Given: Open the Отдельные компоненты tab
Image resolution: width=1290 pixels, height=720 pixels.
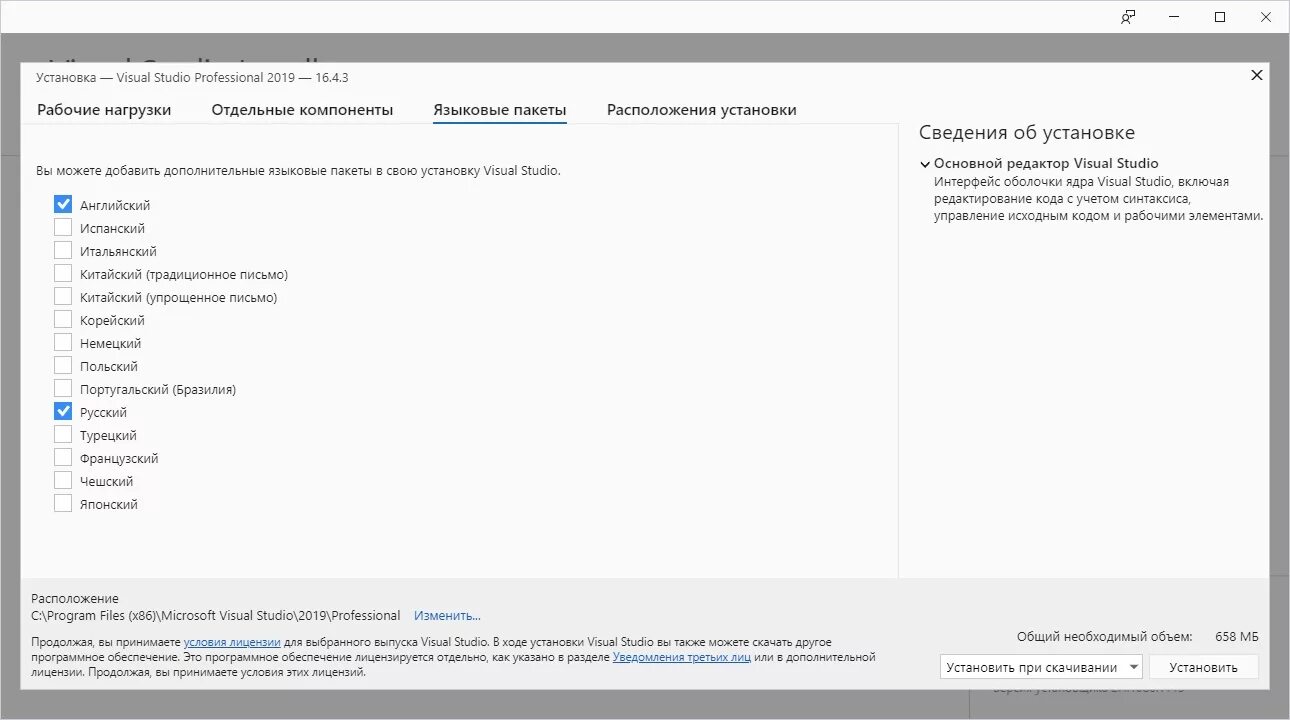Looking at the screenshot, I should click(x=301, y=109).
